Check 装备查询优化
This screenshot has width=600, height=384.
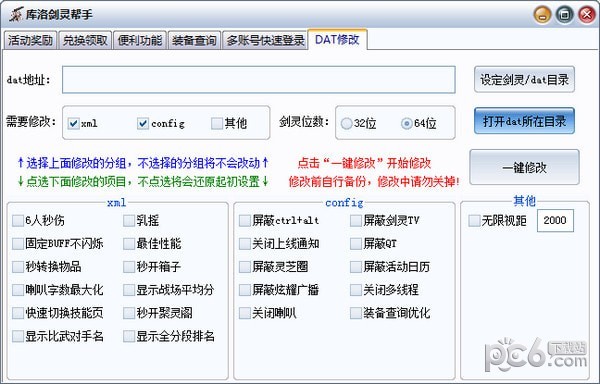click(x=356, y=313)
